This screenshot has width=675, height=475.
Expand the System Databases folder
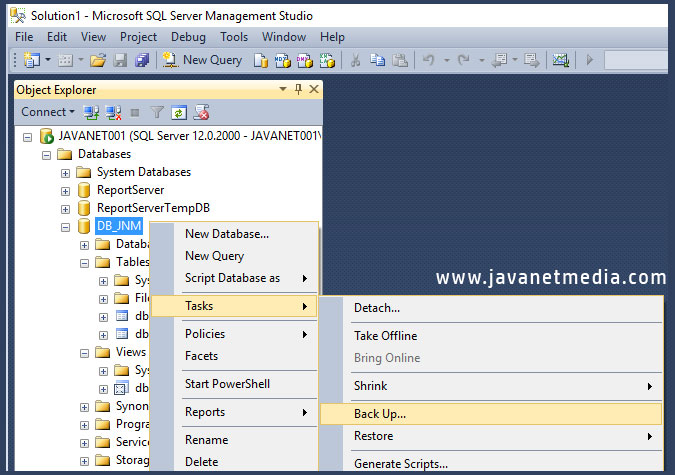pos(65,173)
